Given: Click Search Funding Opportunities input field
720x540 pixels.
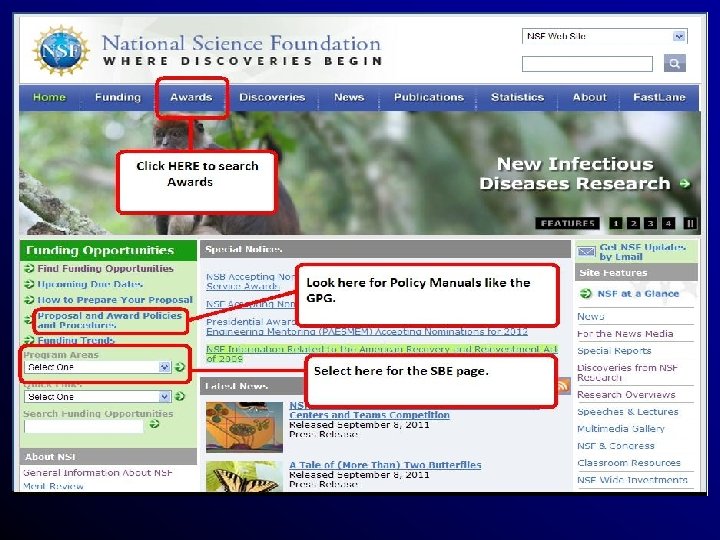Looking at the screenshot, I should pyautogui.click(x=84, y=427).
